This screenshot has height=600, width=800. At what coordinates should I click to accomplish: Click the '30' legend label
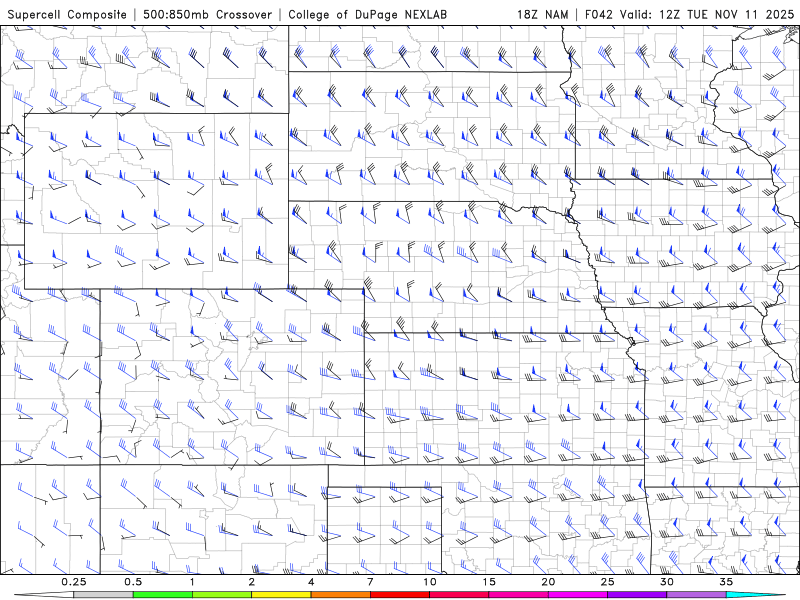pos(667,582)
